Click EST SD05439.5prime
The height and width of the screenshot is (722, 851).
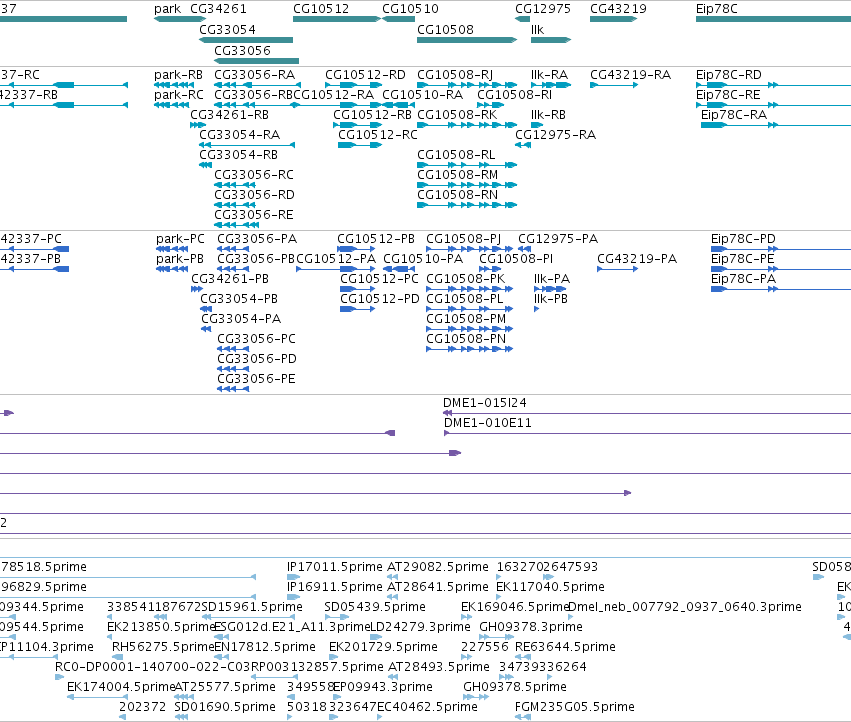tap(375, 607)
